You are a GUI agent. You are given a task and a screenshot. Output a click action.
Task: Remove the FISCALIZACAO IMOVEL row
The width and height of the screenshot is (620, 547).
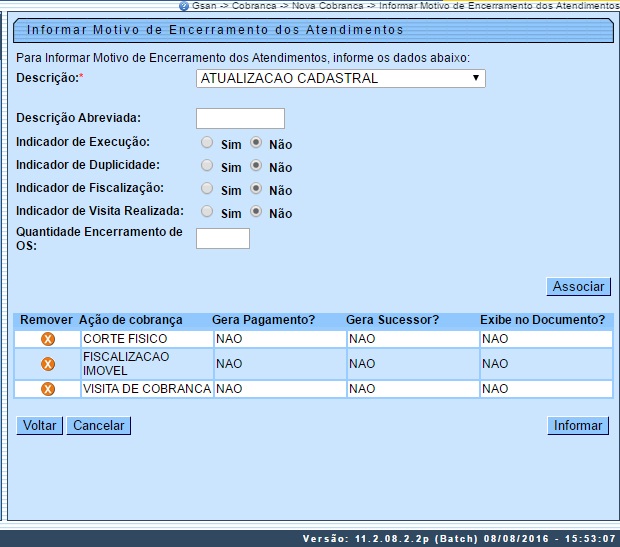click(47, 364)
